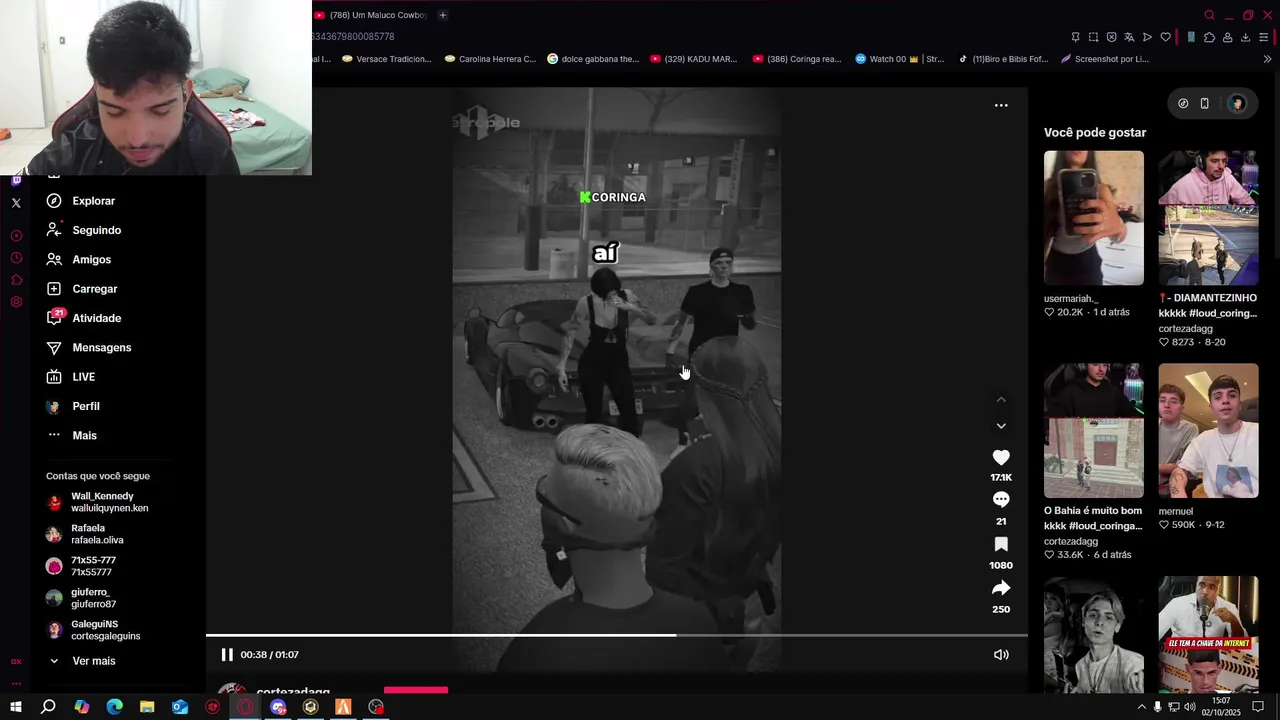Image resolution: width=1280 pixels, height=720 pixels.
Task: Open O Bahia é muito bom video thumbnail
Action: 1094,431
